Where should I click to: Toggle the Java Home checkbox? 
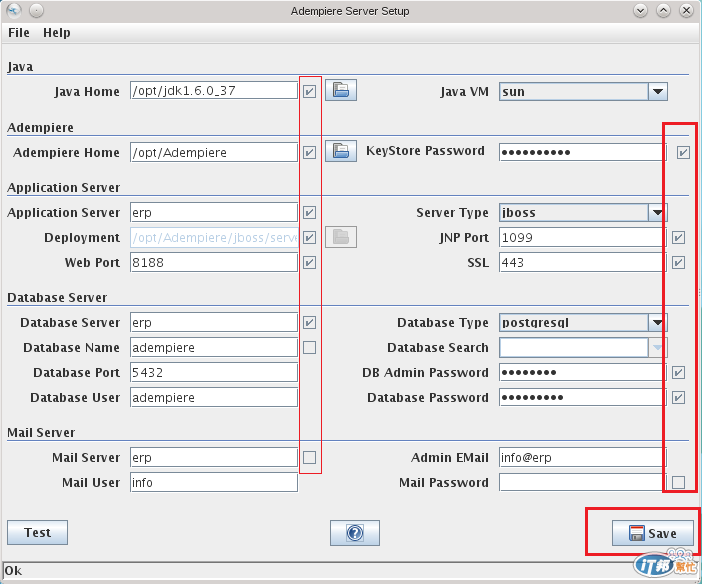(309, 91)
